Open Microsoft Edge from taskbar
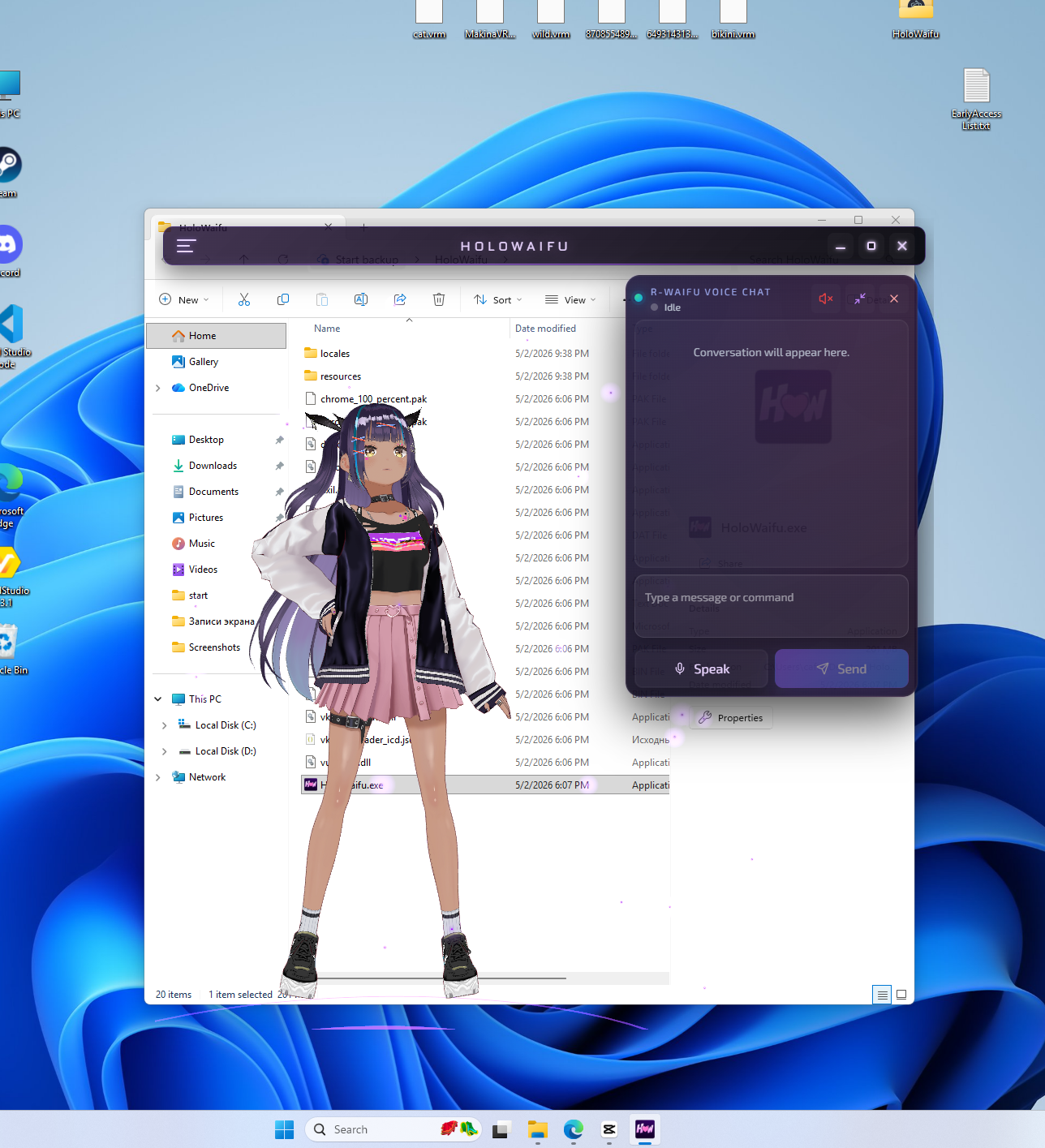This screenshot has width=1045, height=1148. 574,1129
